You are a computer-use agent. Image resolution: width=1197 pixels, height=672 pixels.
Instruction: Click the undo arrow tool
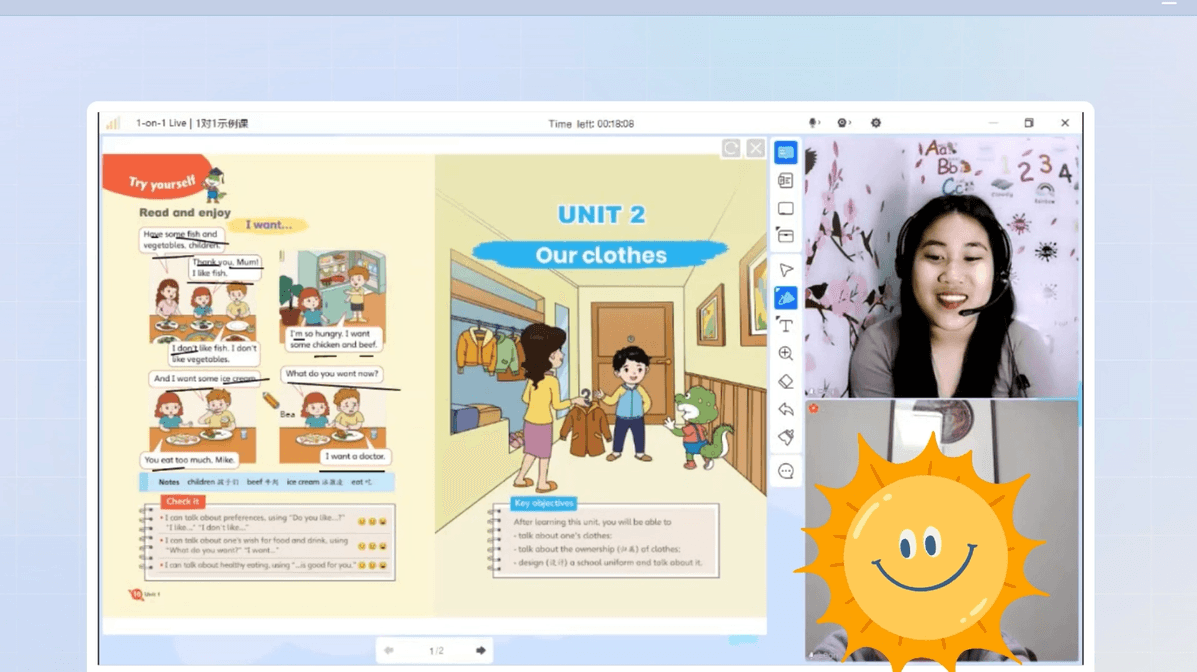point(785,410)
